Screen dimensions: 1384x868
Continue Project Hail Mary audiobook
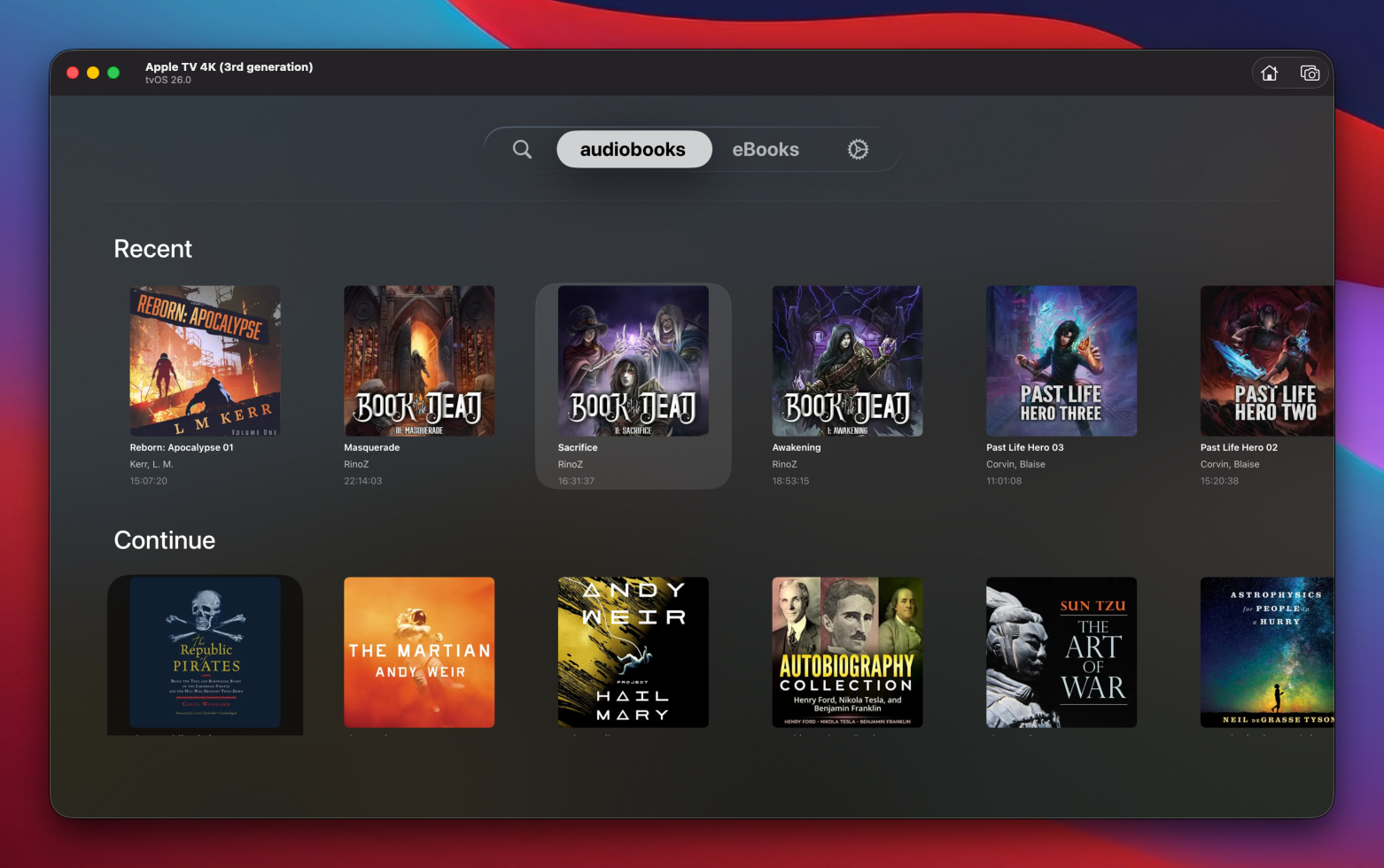pyautogui.click(x=633, y=653)
